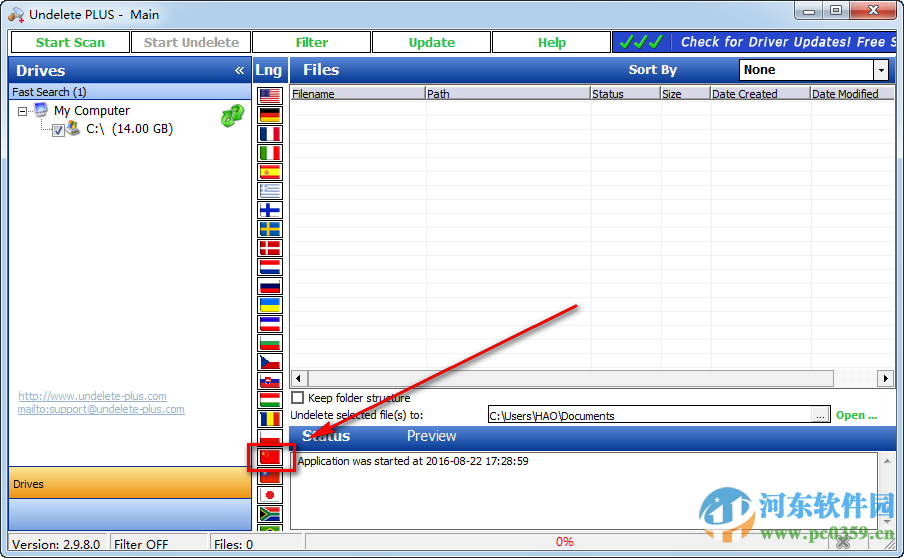Collapse the Drives panel with double chevron
The image size is (904, 558).
(239, 70)
